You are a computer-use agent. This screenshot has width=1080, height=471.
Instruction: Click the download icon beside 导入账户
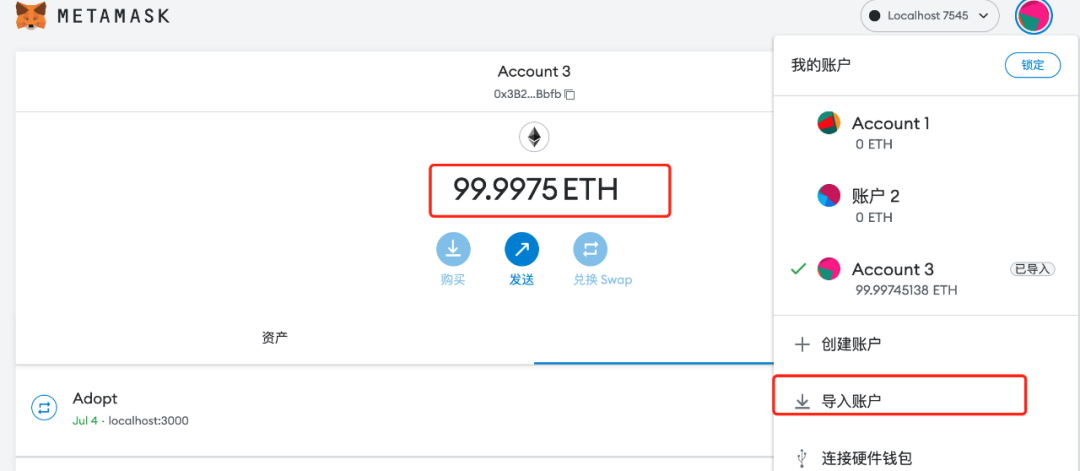[x=802, y=401]
